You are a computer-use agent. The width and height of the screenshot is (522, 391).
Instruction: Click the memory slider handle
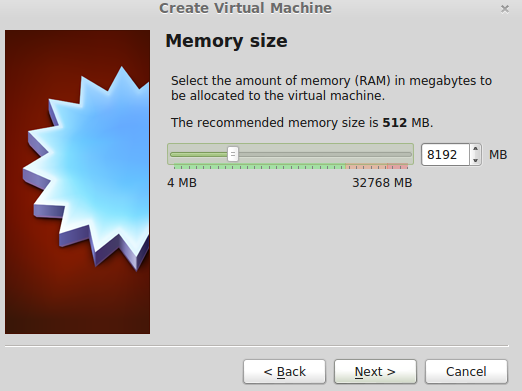233,154
